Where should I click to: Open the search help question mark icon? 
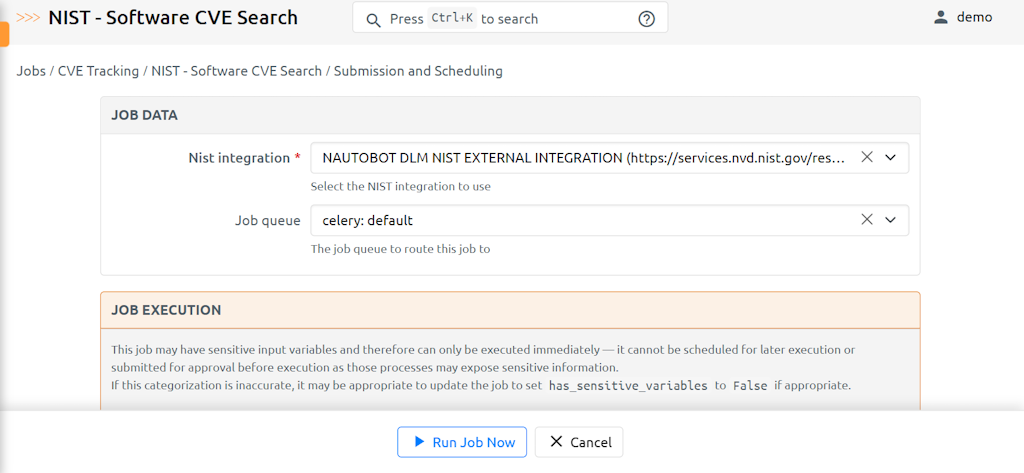point(646,19)
